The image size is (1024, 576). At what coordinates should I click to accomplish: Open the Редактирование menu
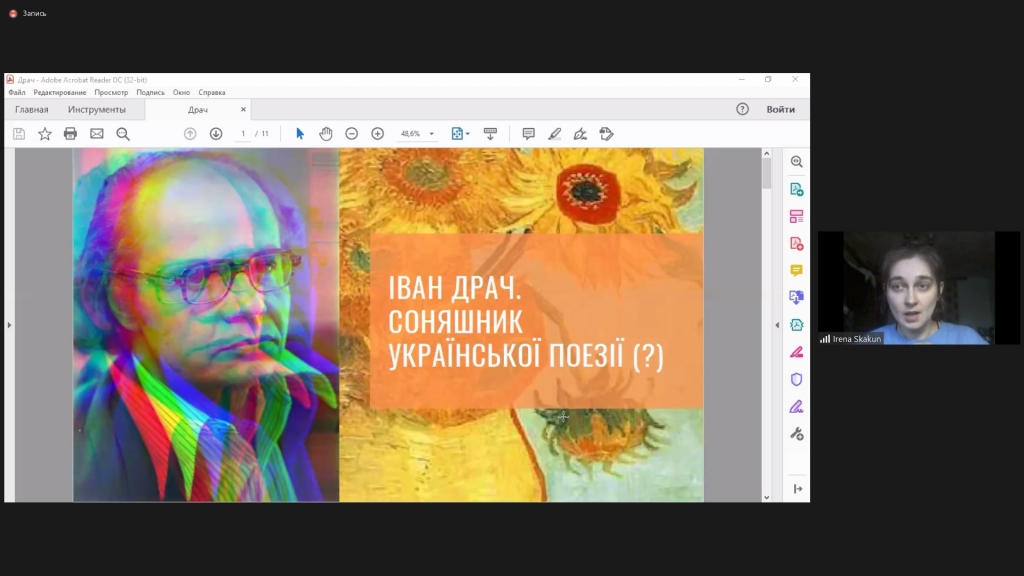click(x=60, y=93)
